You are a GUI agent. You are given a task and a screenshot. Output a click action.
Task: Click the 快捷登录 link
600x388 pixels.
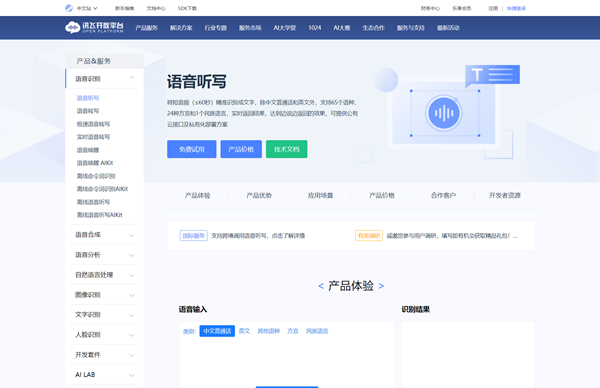pyautogui.click(x=516, y=8)
